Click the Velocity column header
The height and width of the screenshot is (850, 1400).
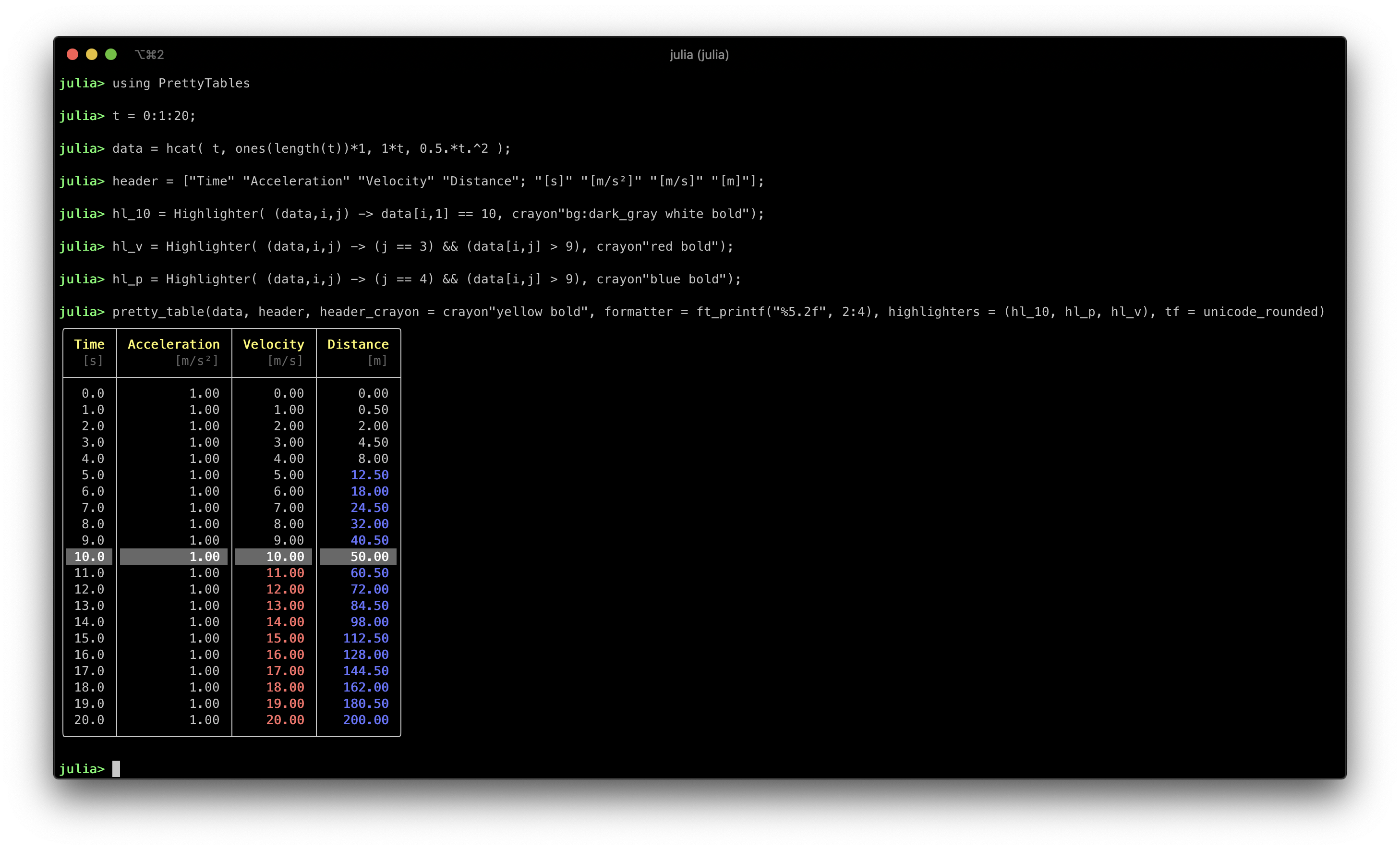(x=273, y=344)
